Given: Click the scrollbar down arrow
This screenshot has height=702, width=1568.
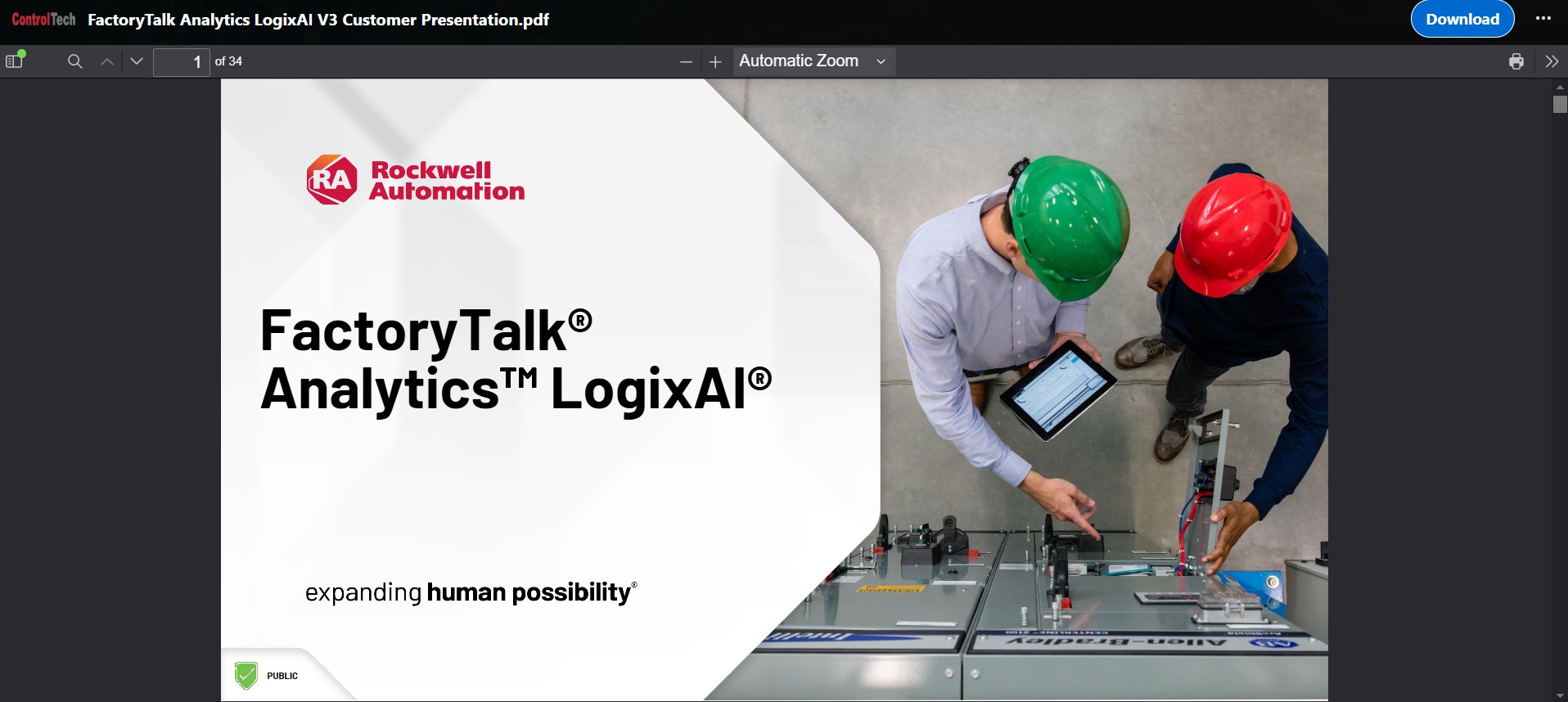Looking at the screenshot, I should pyautogui.click(x=1560, y=695).
